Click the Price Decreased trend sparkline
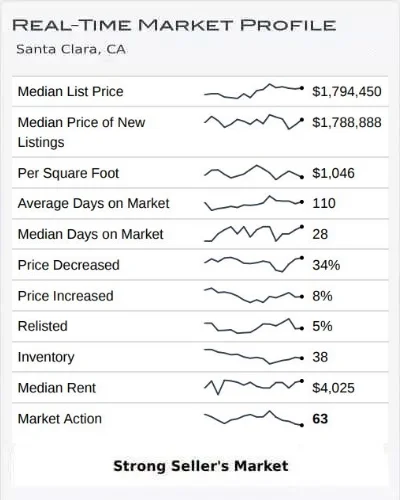This screenshot has height=500, width=400. point(254,264)
